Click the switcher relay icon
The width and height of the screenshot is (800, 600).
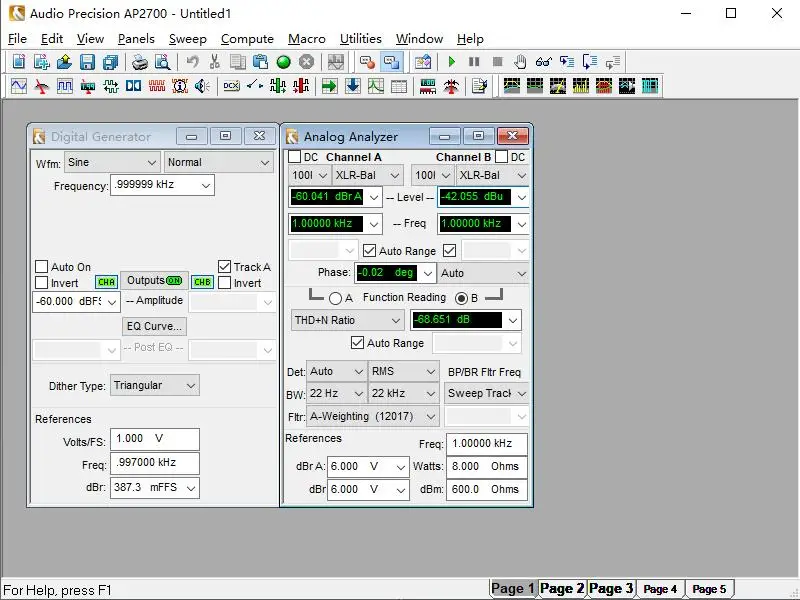pyautogui.click(x=255, y=86)
